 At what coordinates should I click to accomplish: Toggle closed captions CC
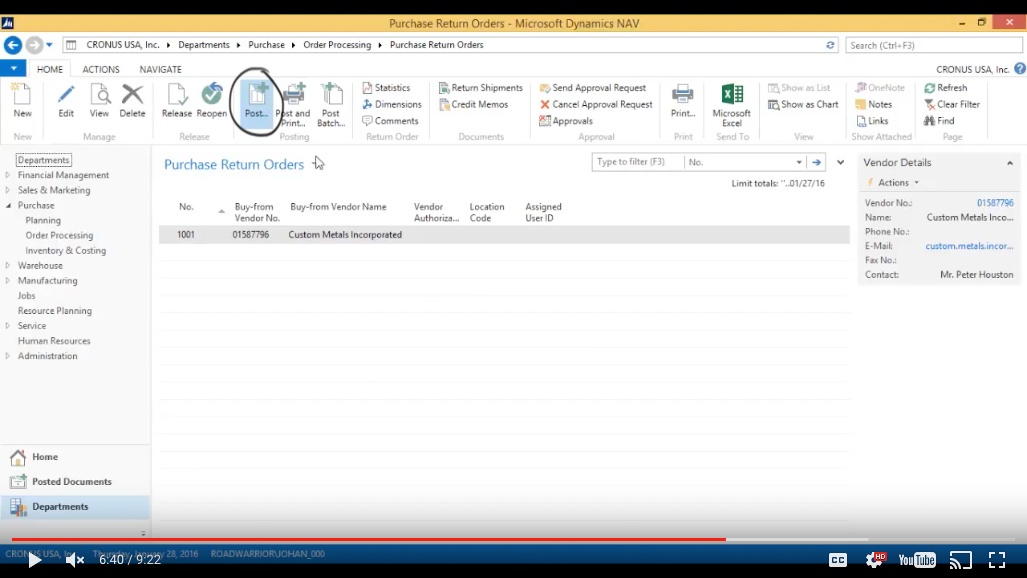[x=838, y=560]
